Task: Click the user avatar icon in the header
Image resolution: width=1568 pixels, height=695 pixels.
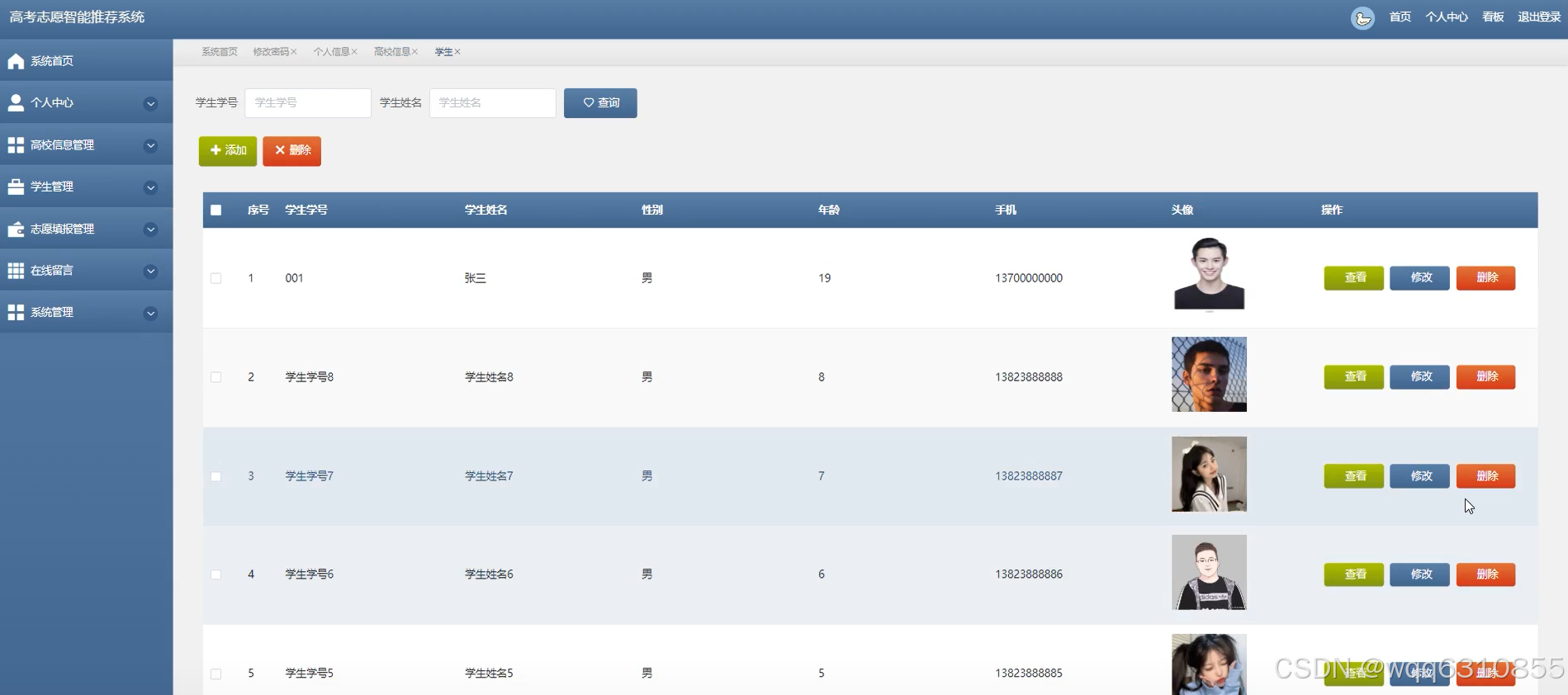Action: (x=1362, y=17)
